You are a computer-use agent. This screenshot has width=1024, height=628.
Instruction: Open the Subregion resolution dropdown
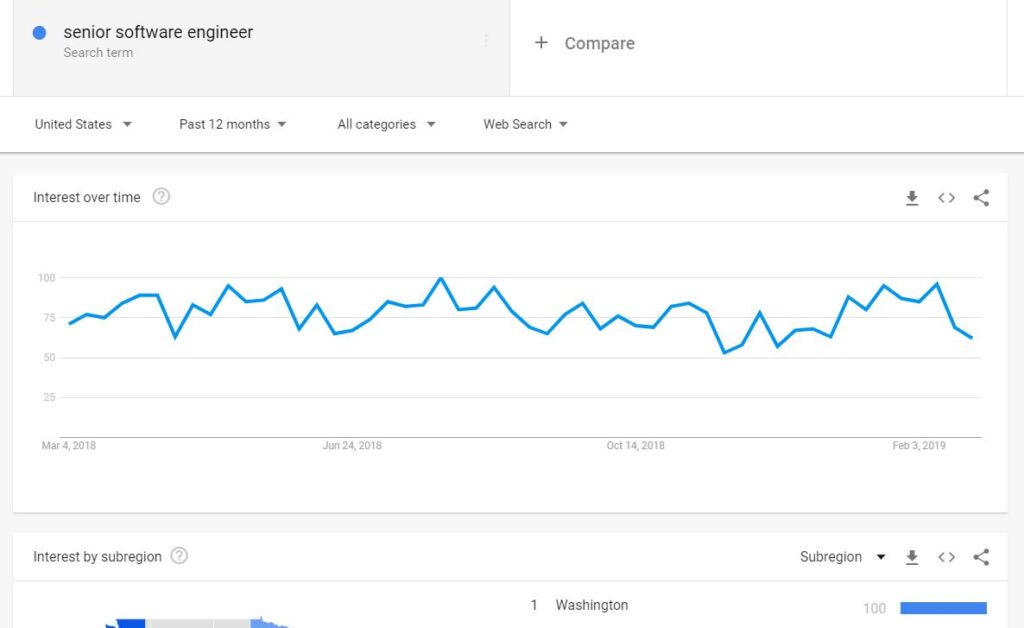842,557
